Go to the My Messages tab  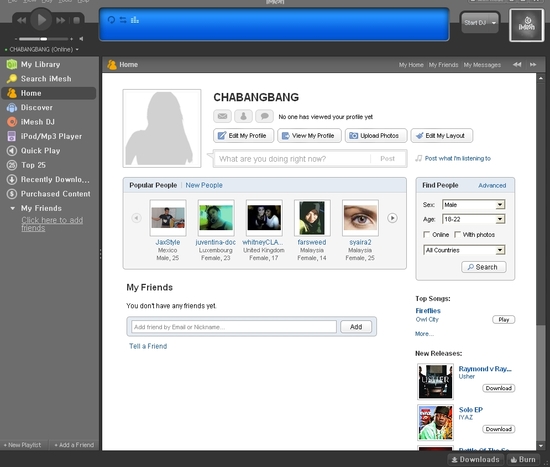click(x=482, y=65)
